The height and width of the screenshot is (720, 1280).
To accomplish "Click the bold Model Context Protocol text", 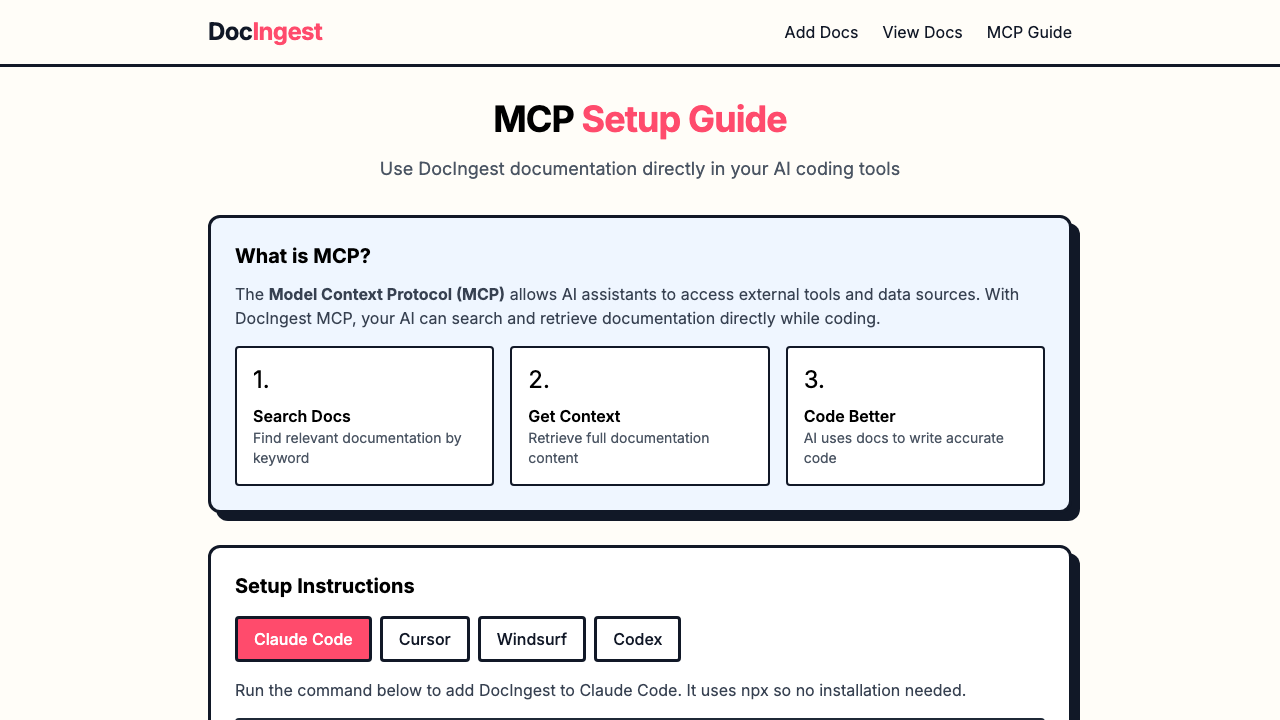I will [x=386, y=294].
